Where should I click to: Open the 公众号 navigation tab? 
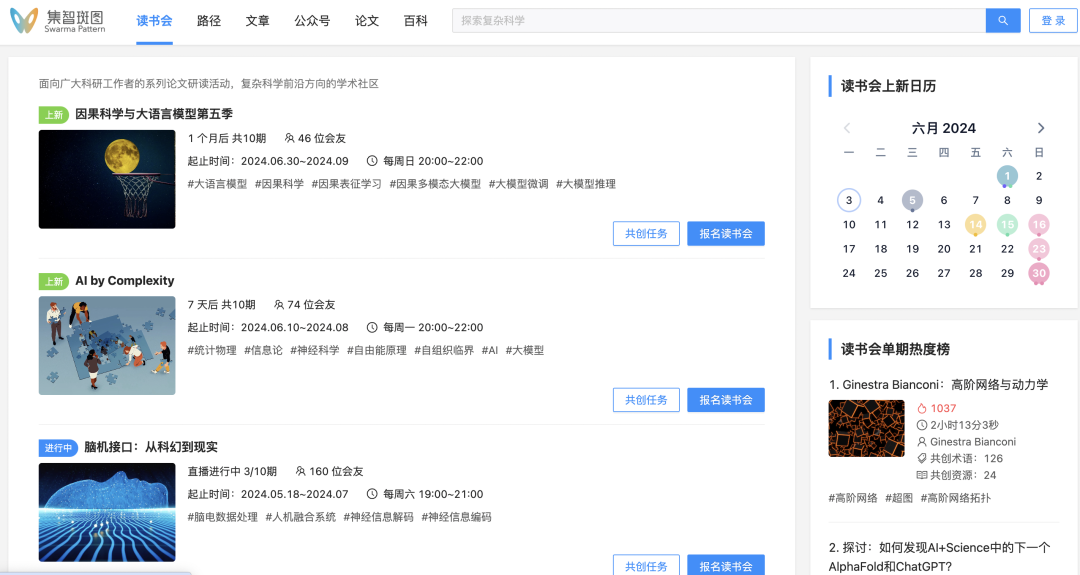tap(312, 21)
